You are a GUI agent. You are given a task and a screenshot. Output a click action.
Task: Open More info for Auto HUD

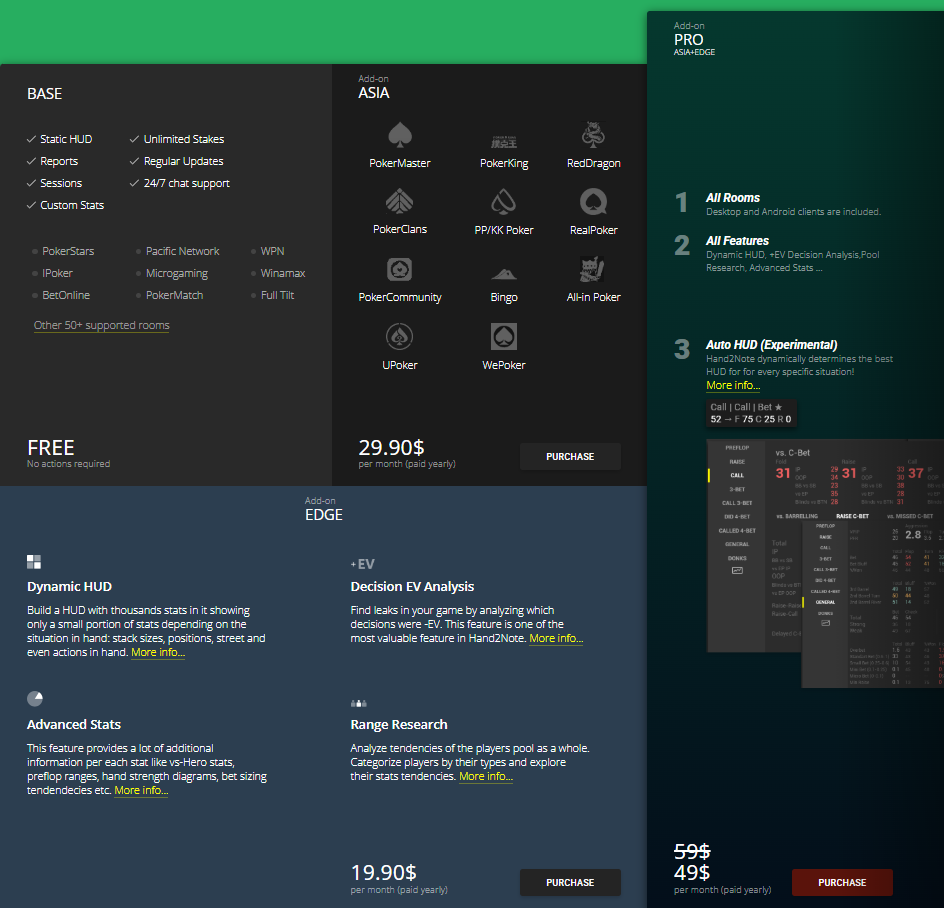point(733,385)
